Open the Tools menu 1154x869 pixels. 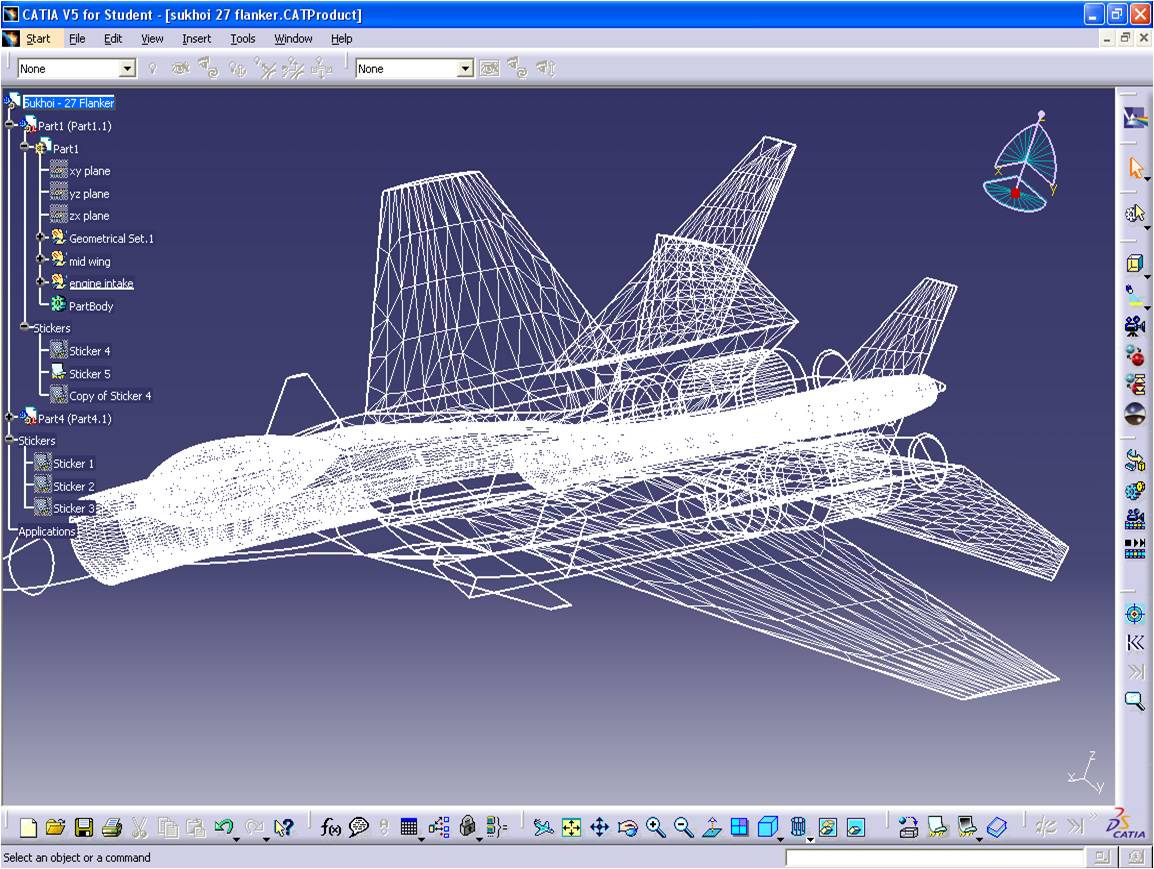coord(243,39)
